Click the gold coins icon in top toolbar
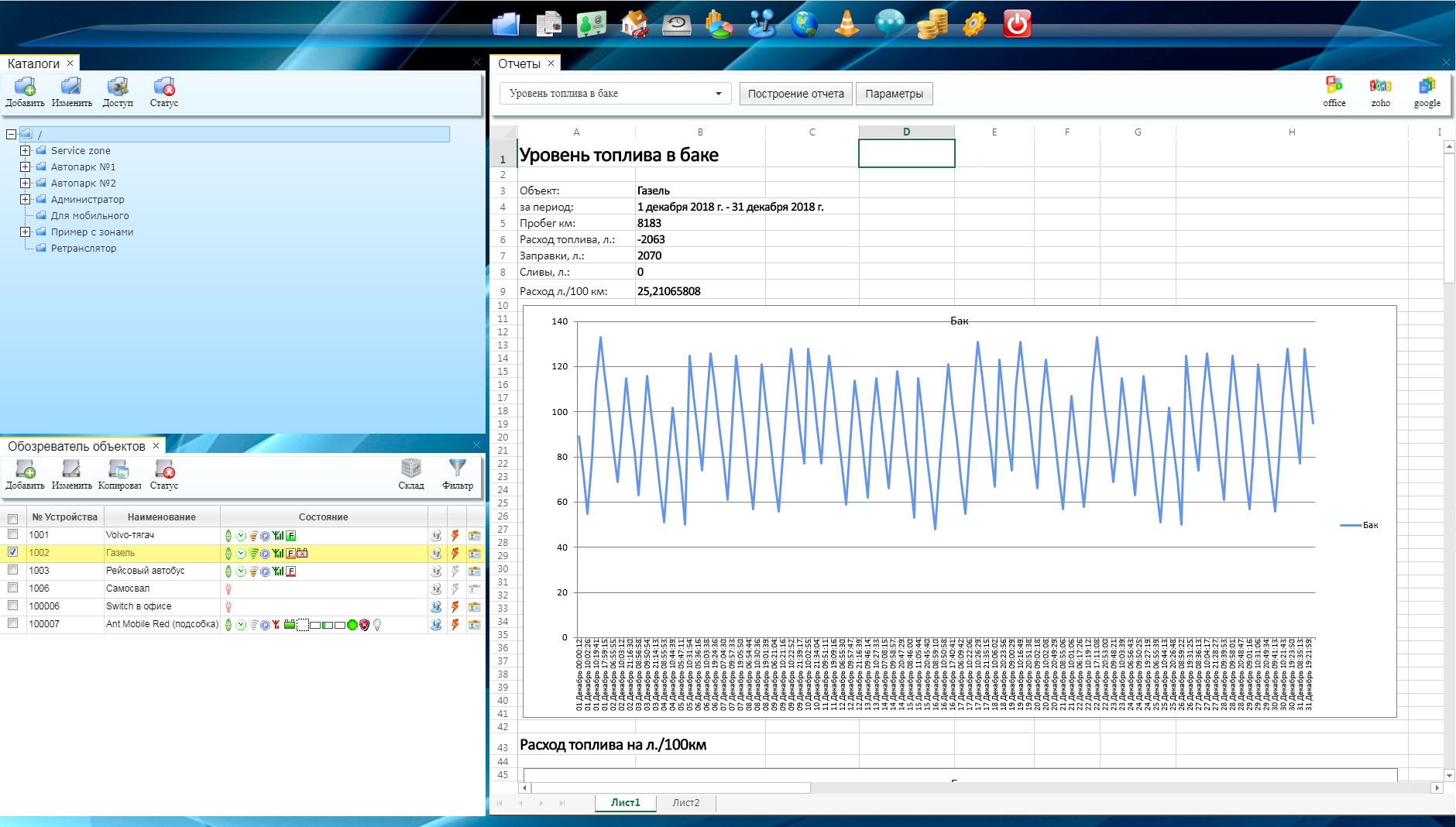Image resolution: width=1456 pixels, height=827 pixels. 932,24
